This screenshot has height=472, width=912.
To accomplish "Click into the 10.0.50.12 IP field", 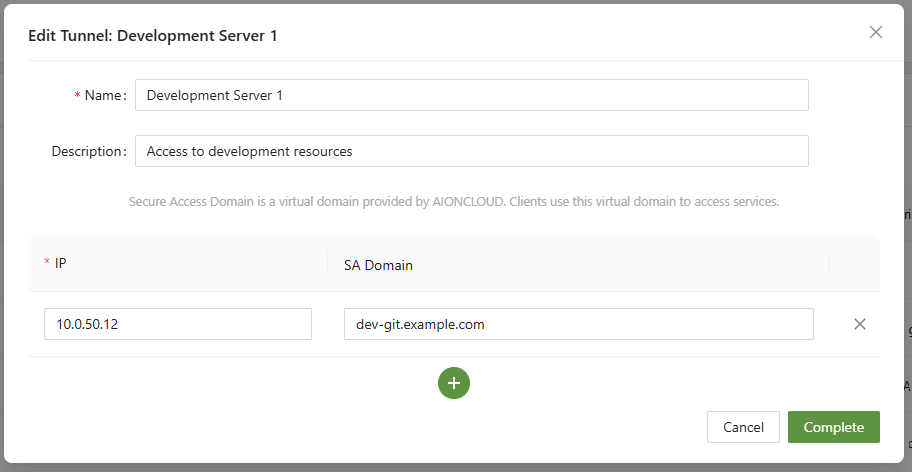I will 178,324.
